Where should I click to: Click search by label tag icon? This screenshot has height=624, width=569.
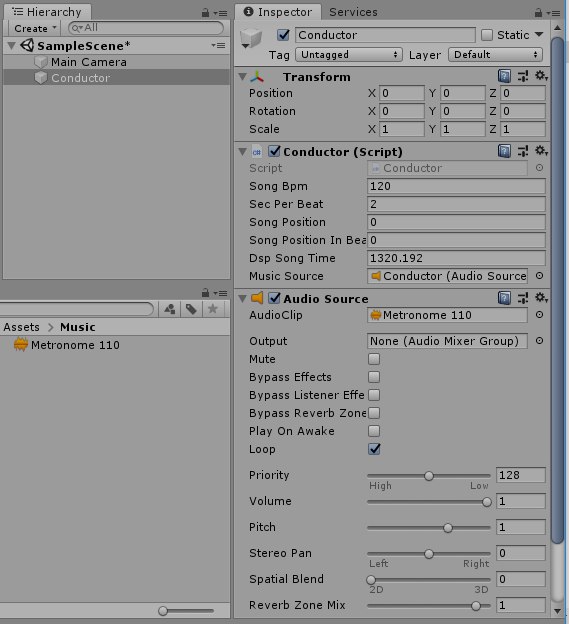tap(191, 309)
